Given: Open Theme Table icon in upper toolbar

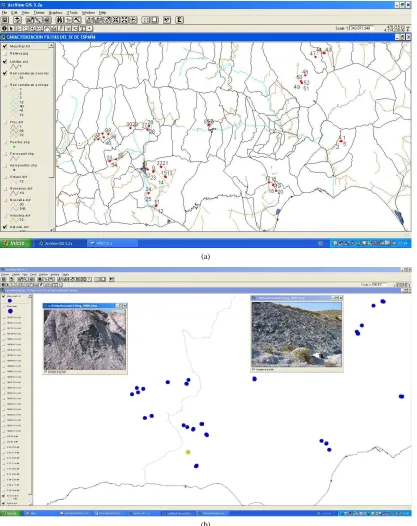Looking at the screenshot, I should click(47, 20).
